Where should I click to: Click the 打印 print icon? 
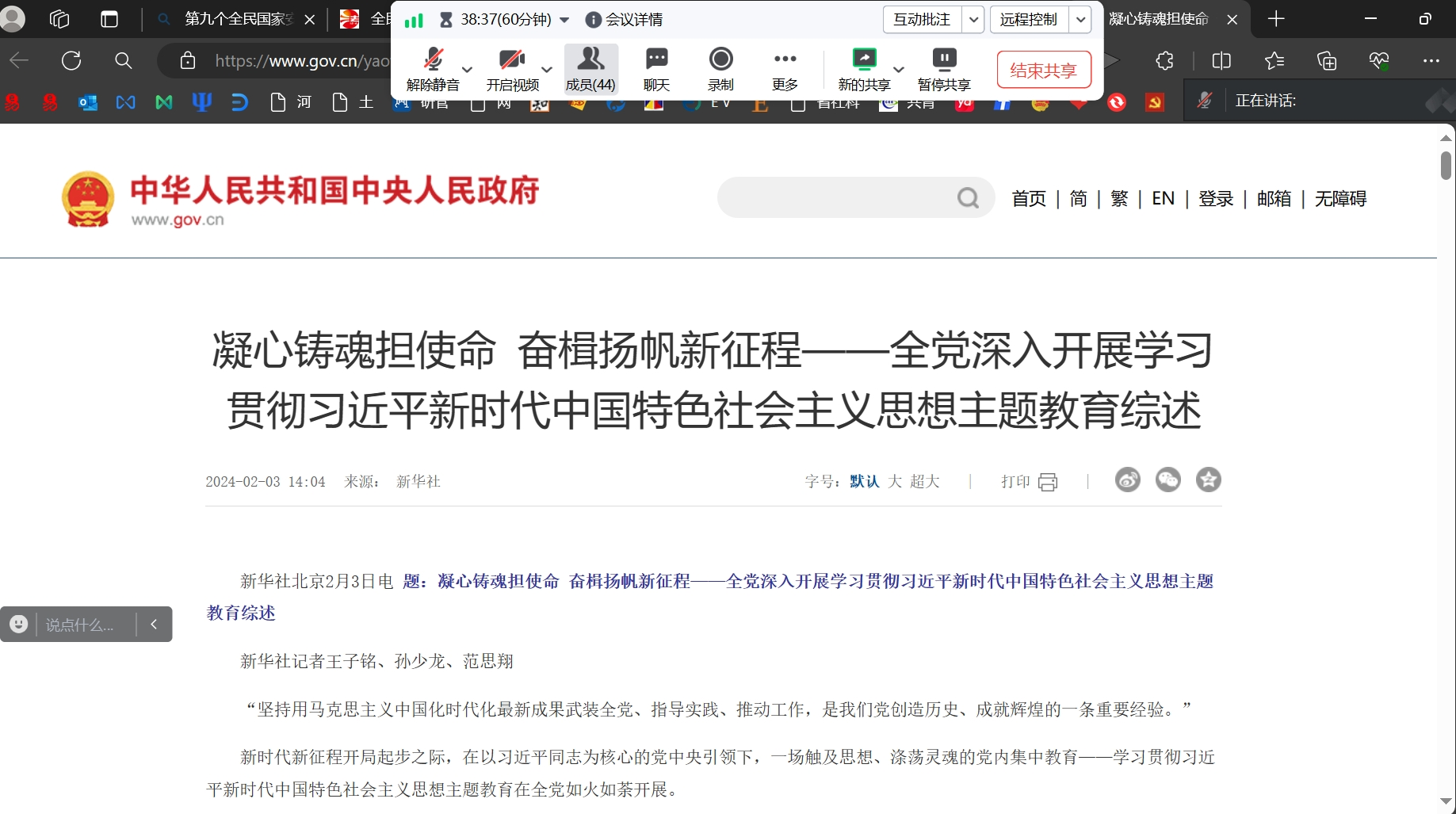point(1047,482)
